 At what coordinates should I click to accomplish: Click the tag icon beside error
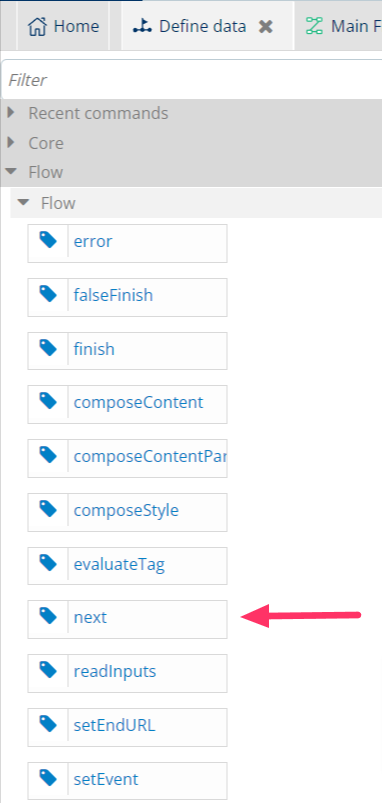coord(48,240)
